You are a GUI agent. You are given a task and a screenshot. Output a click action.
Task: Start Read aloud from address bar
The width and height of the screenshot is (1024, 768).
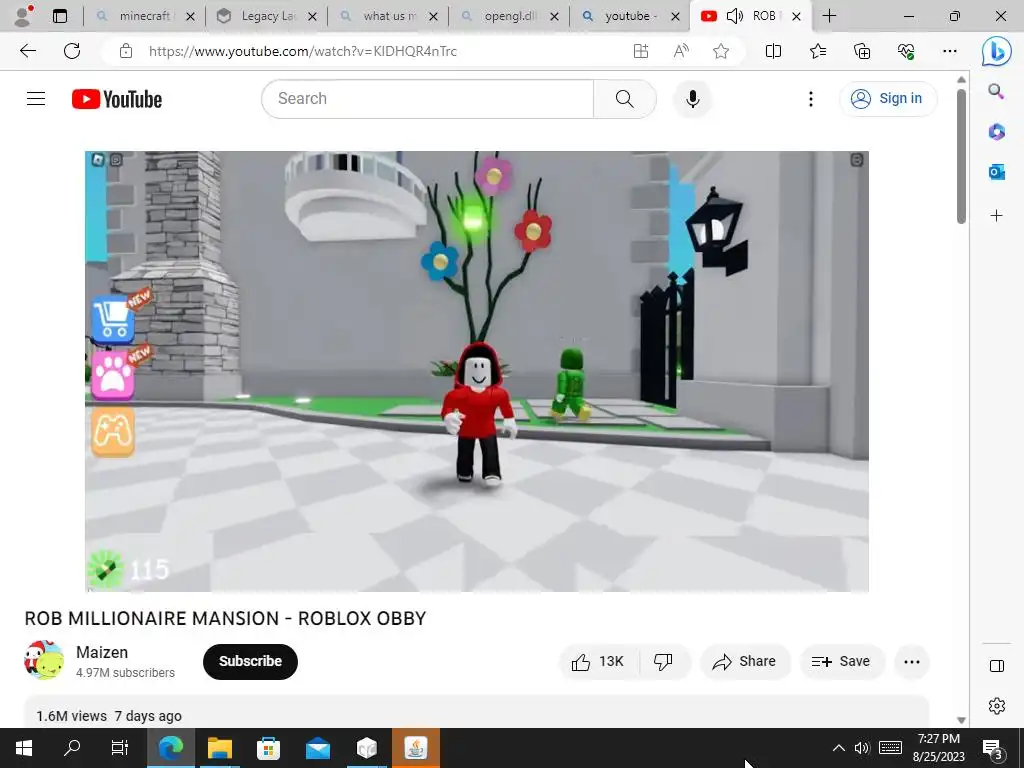click(x=681, y=51)
